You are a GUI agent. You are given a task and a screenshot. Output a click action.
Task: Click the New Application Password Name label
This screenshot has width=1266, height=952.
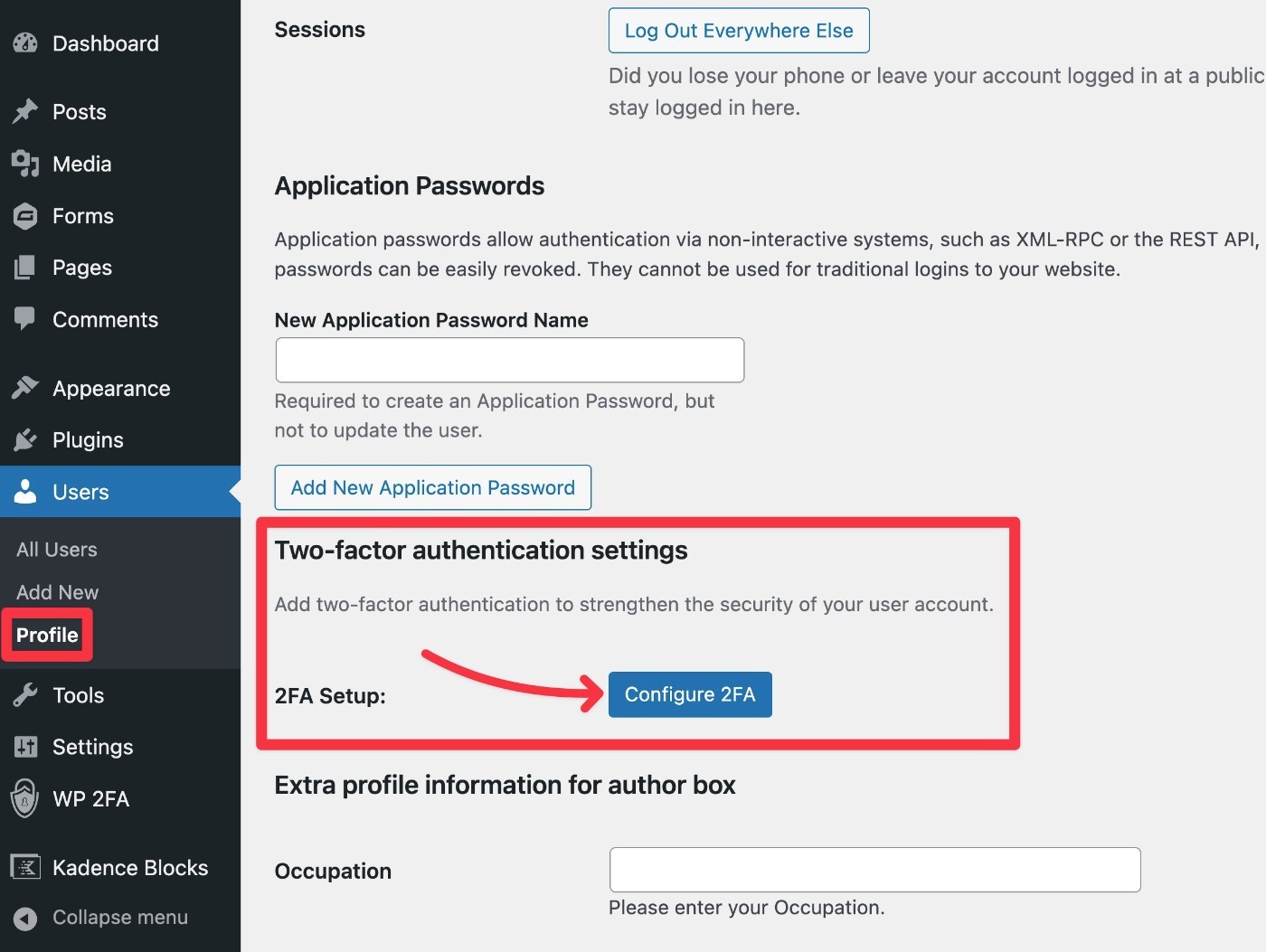click(431, 320)
